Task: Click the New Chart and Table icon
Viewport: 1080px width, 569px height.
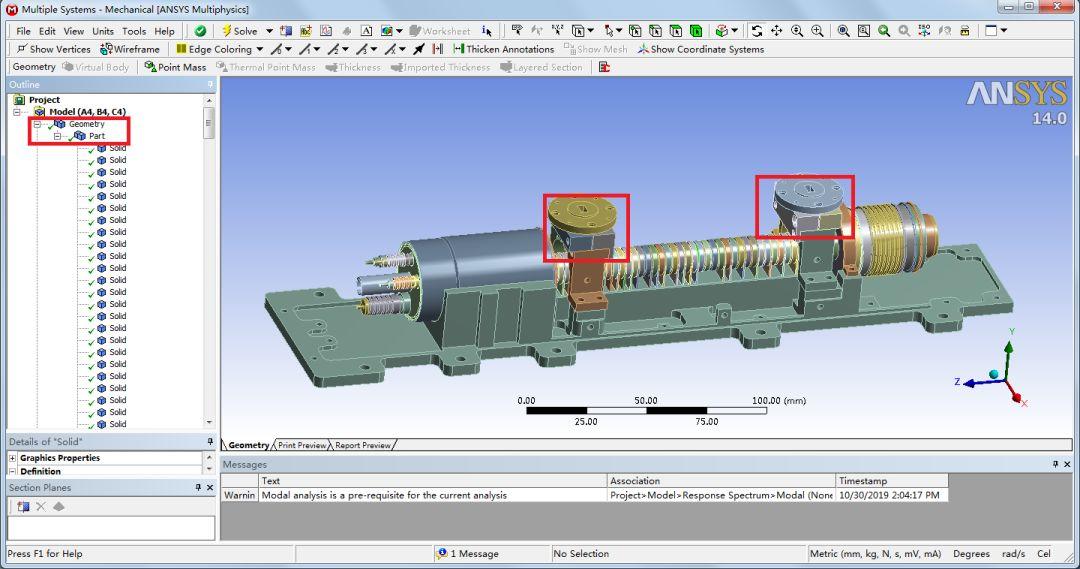Action: pos(326,31)
